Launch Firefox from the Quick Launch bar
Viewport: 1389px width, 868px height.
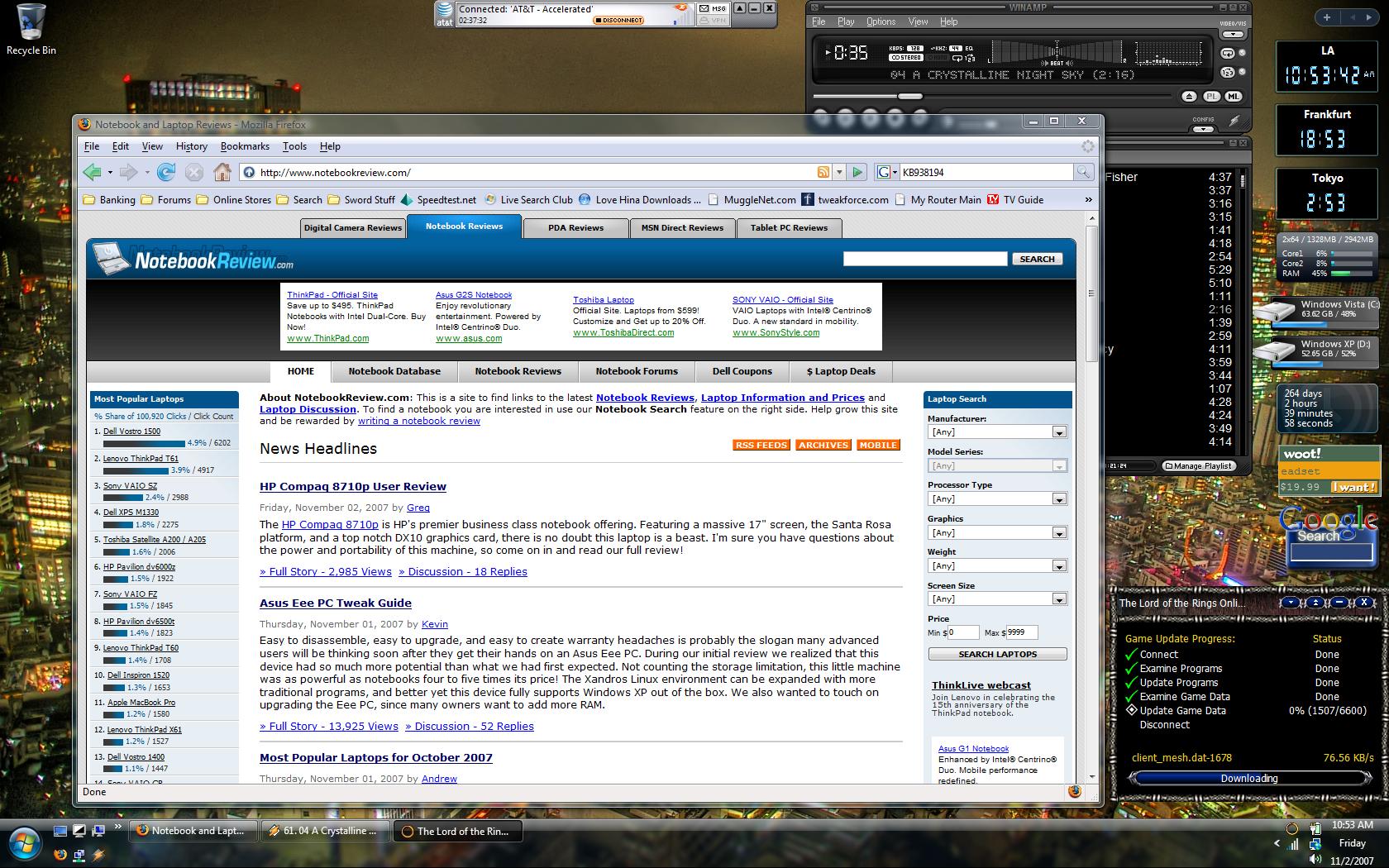click(60, 855)
